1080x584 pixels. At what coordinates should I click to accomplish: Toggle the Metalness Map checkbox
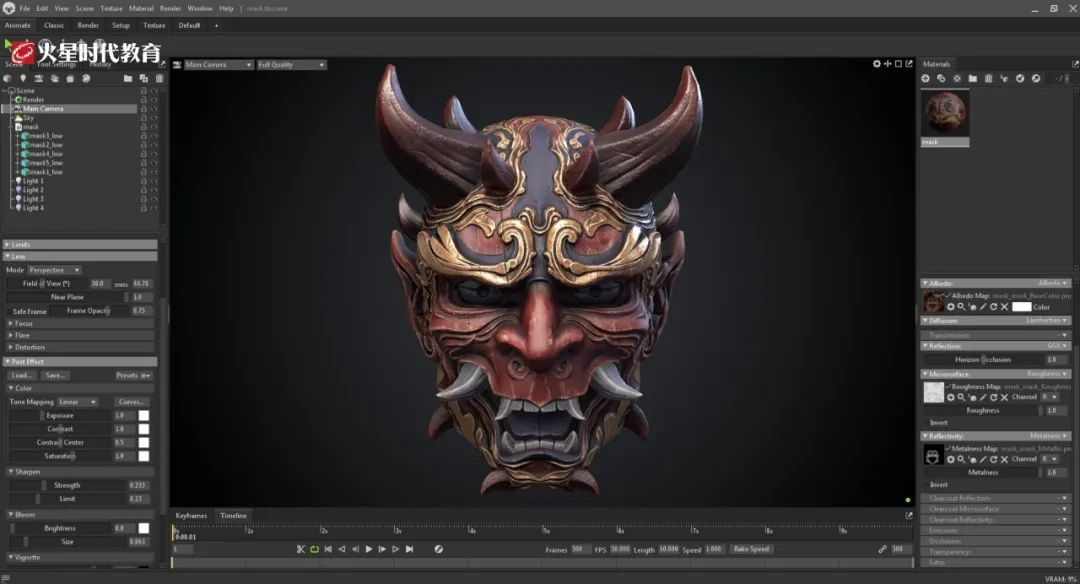[948, 448]
